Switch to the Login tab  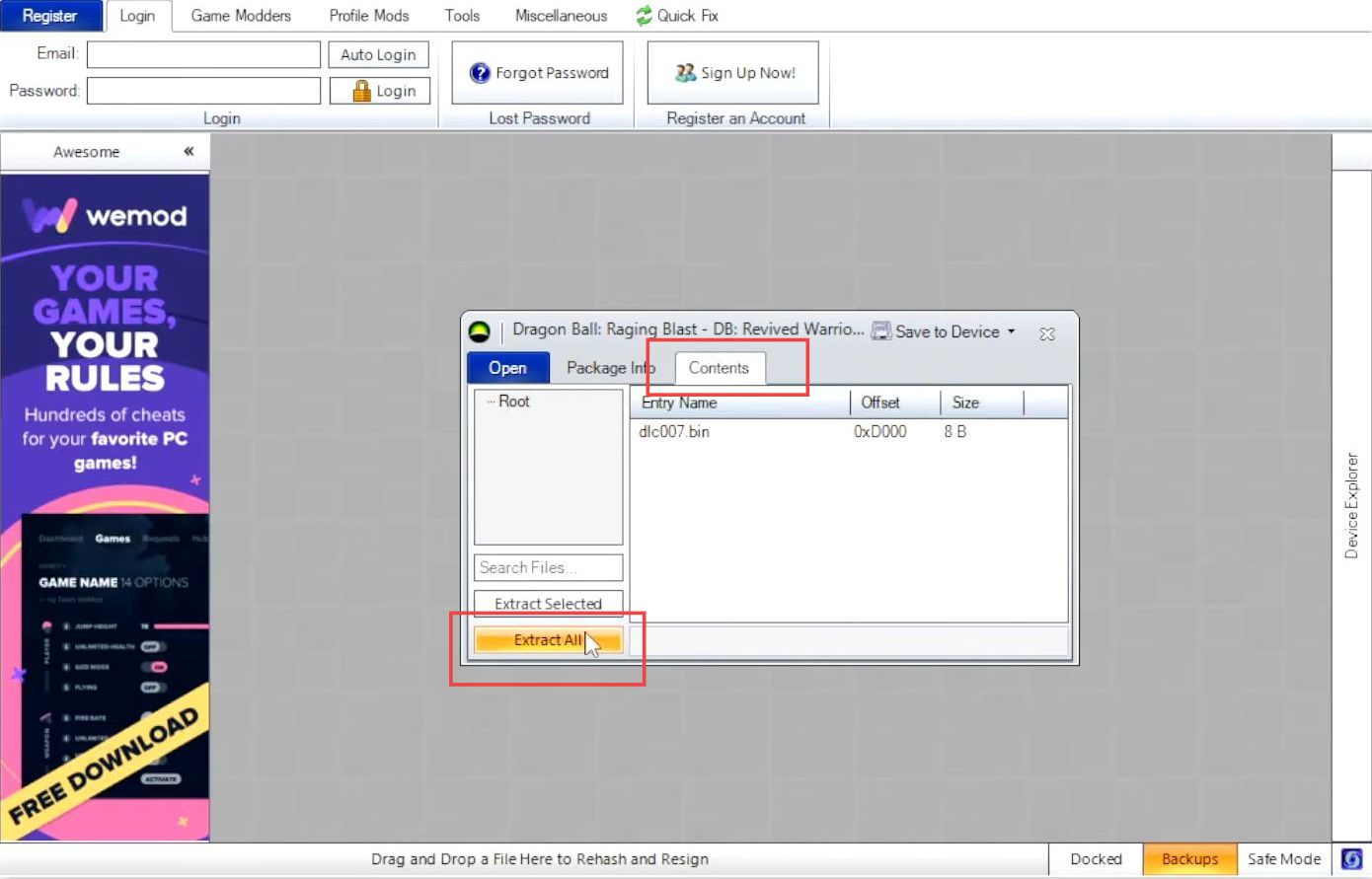click(137, 16)
